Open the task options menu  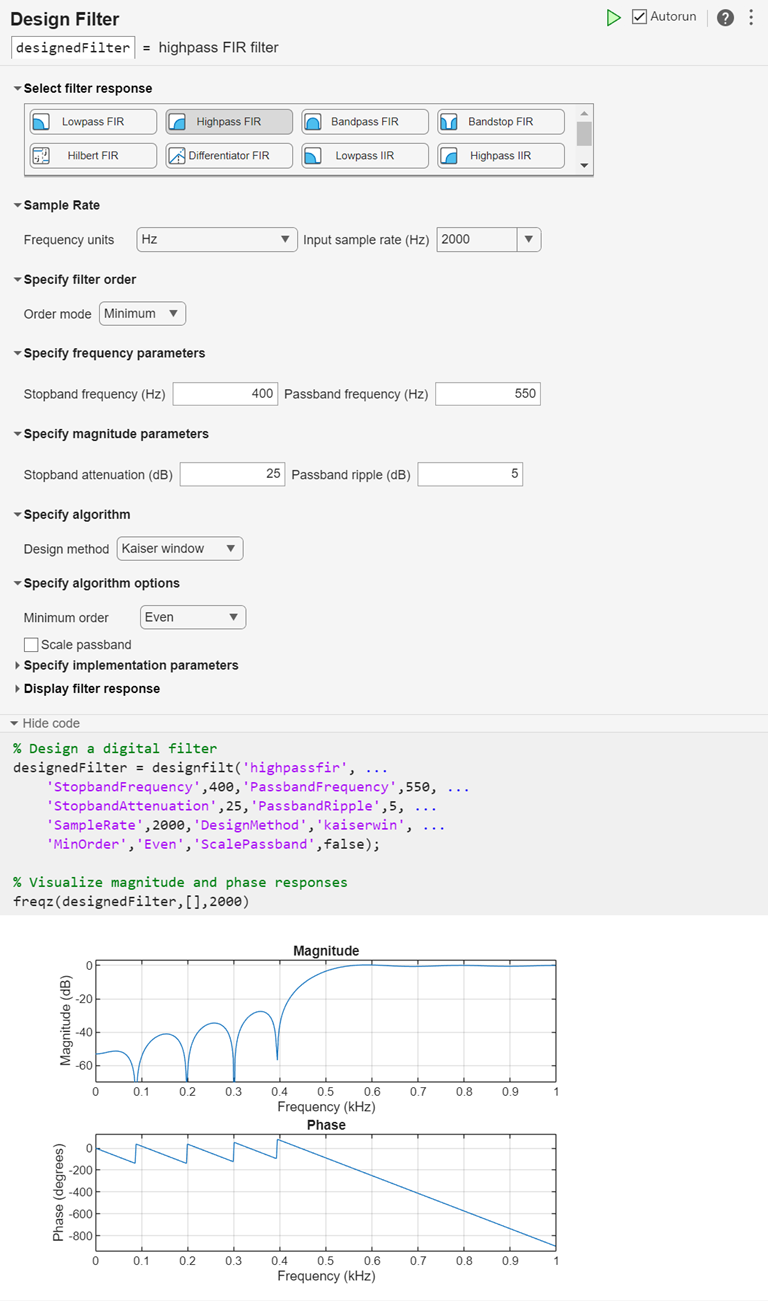[751, 16]
